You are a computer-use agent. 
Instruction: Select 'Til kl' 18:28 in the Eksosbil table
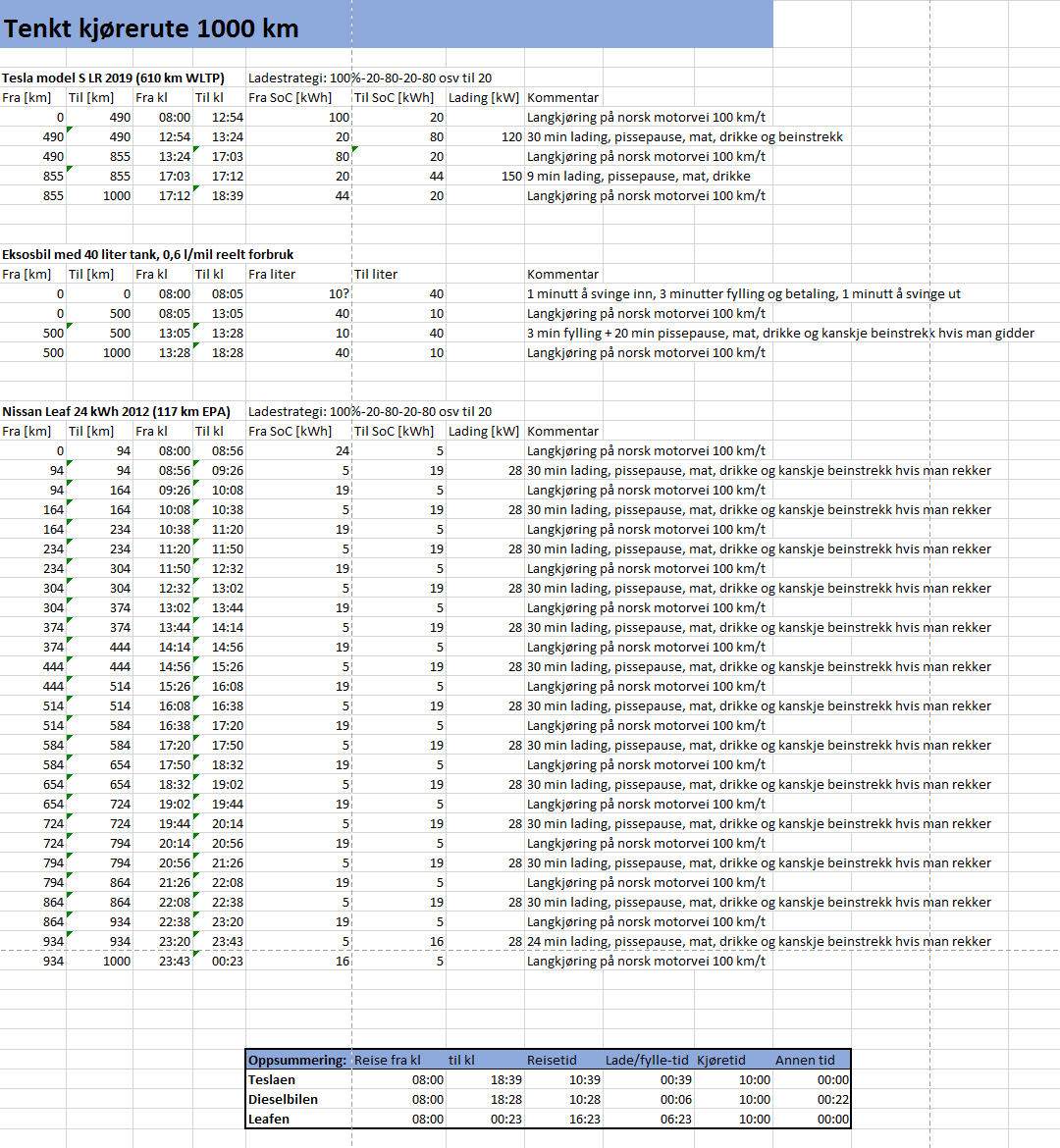click(219, 353)
